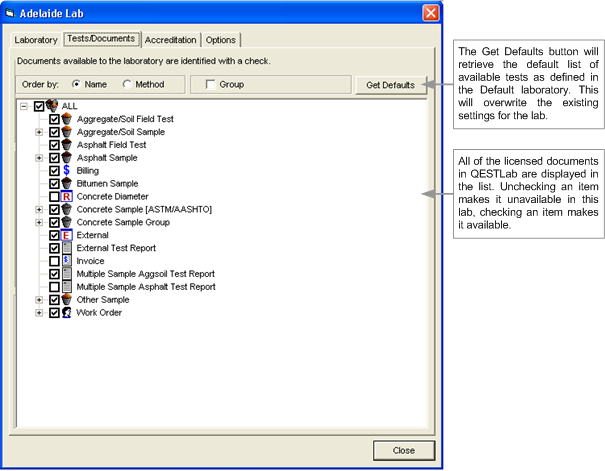Select Multiple Sample Asphalt Test Report item
605x471 pixels.
click(145, 286)
